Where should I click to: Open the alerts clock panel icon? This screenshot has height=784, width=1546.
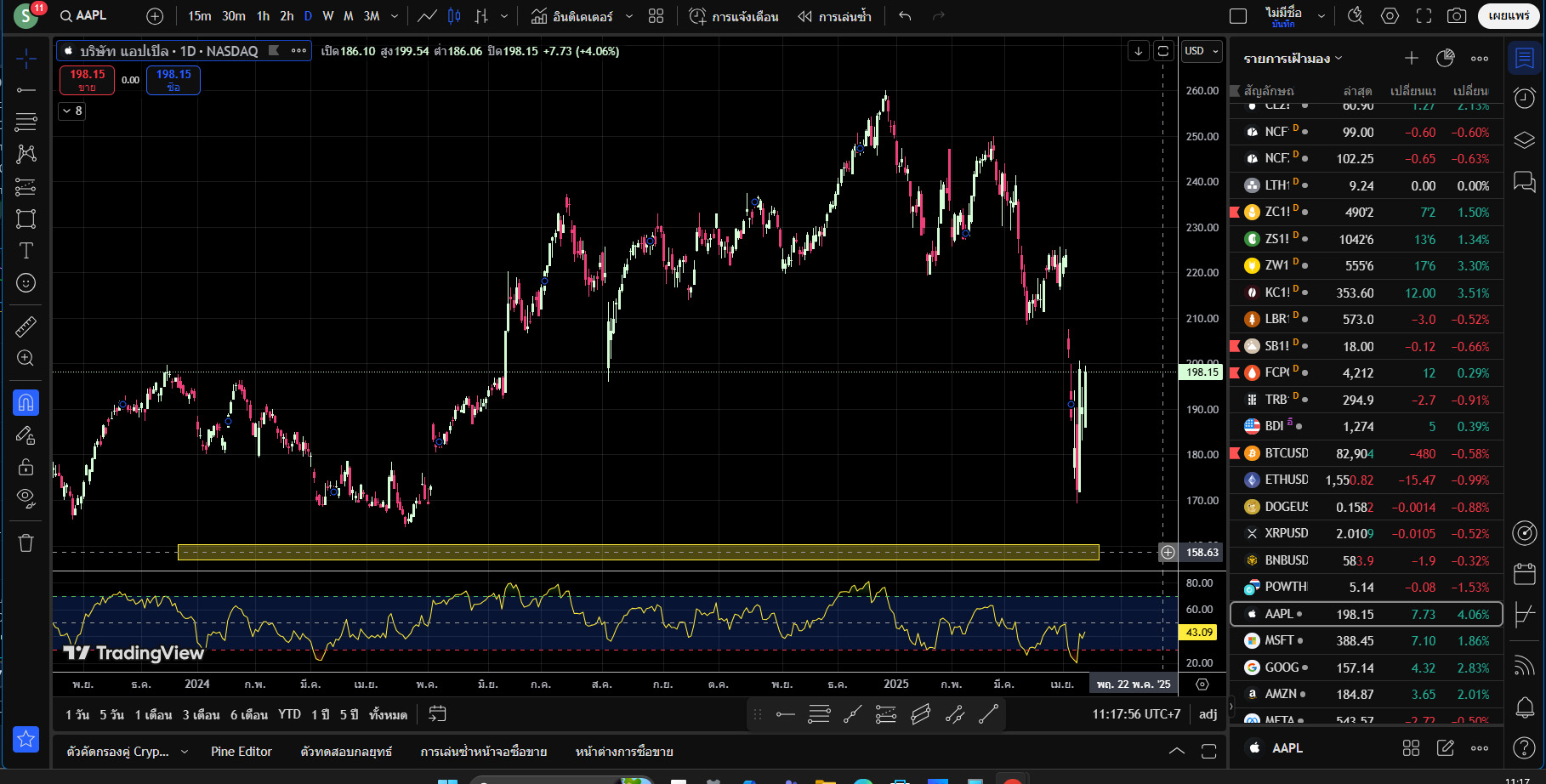pyautogui.click(x=1525, y=98)
